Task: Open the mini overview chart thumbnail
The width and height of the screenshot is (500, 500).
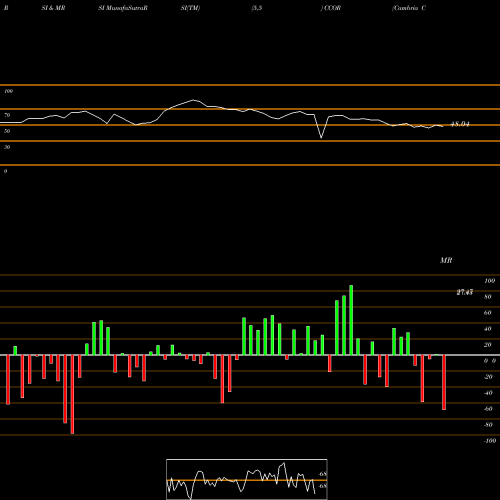Action: point(247,479)
